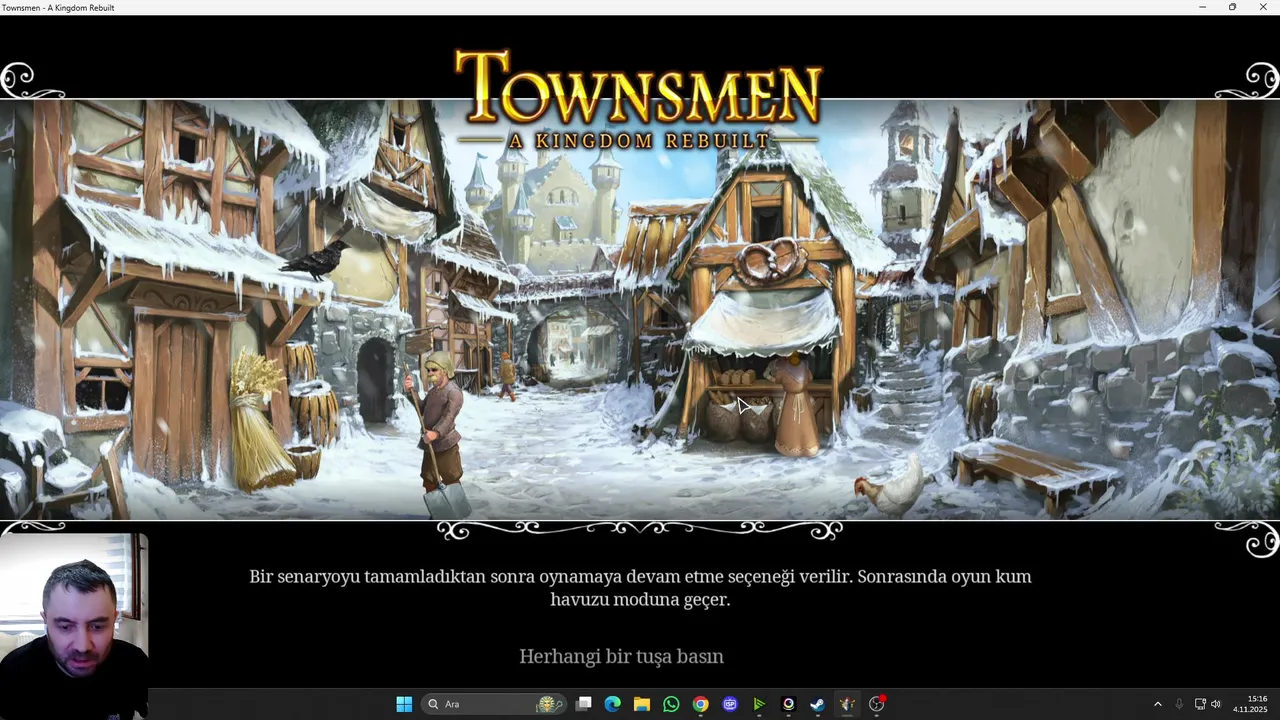Click the loading tip text about senaryoyu
The width and height of the screenshot is (1280, 720).
640,588
